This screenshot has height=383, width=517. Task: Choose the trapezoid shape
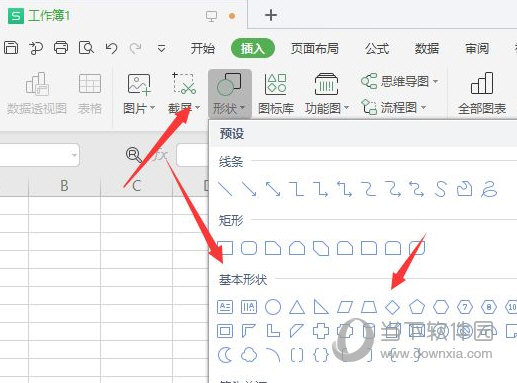[x=369, y=307]
